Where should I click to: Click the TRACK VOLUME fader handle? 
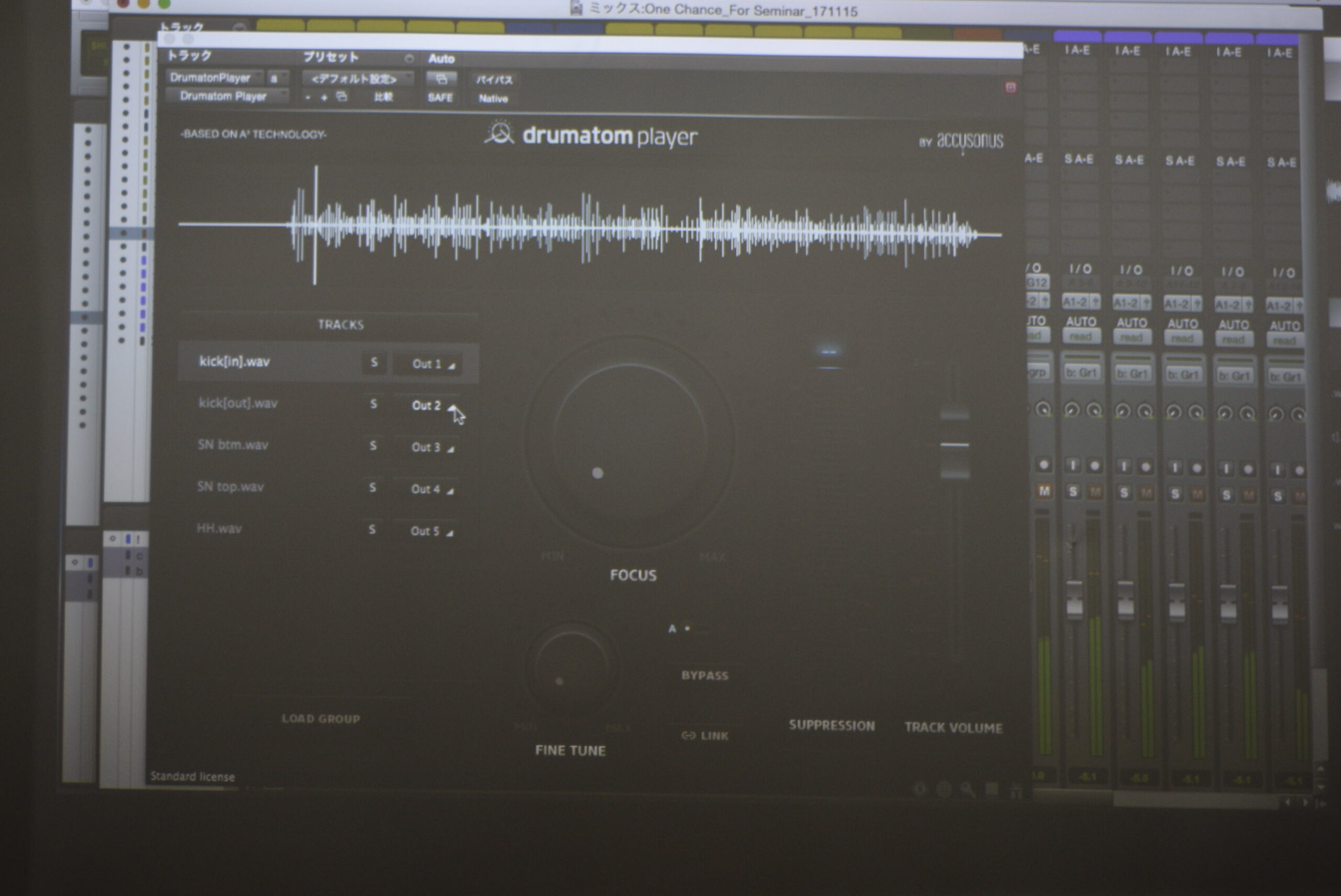tap(954, 445)
